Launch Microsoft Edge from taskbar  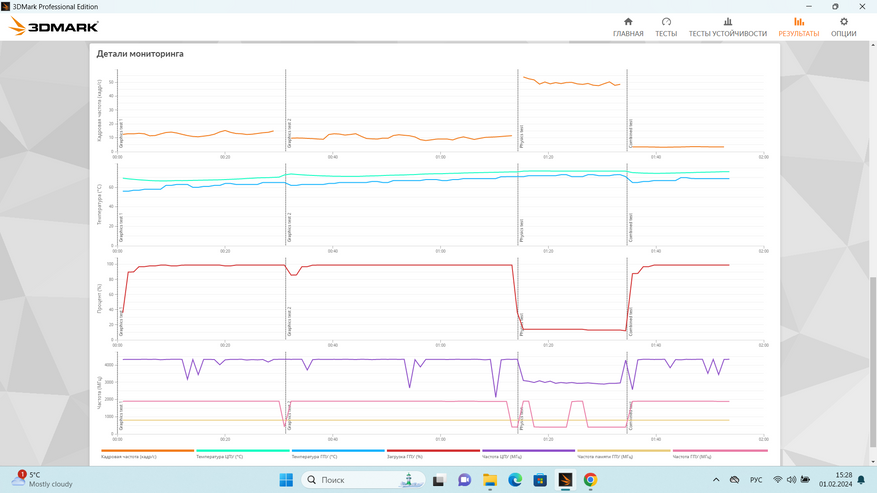515,480
